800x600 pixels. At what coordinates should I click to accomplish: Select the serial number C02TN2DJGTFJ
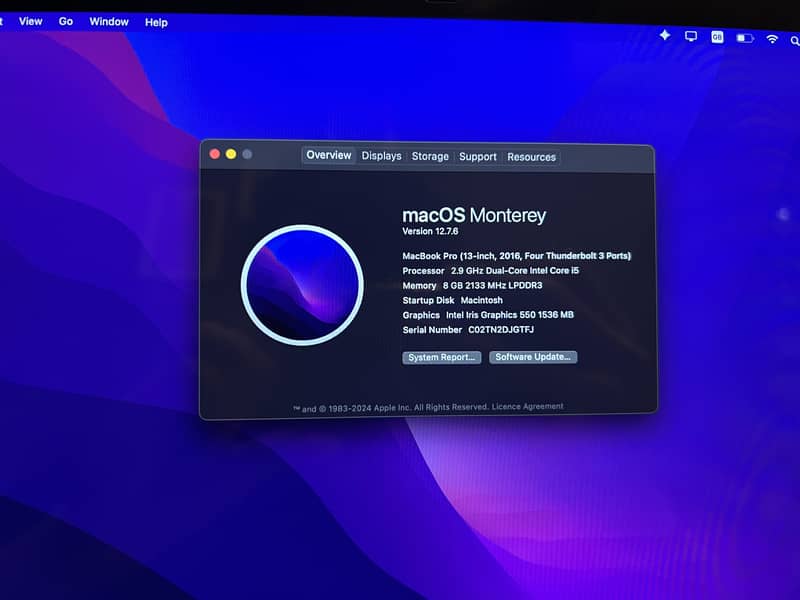point(501,330)
